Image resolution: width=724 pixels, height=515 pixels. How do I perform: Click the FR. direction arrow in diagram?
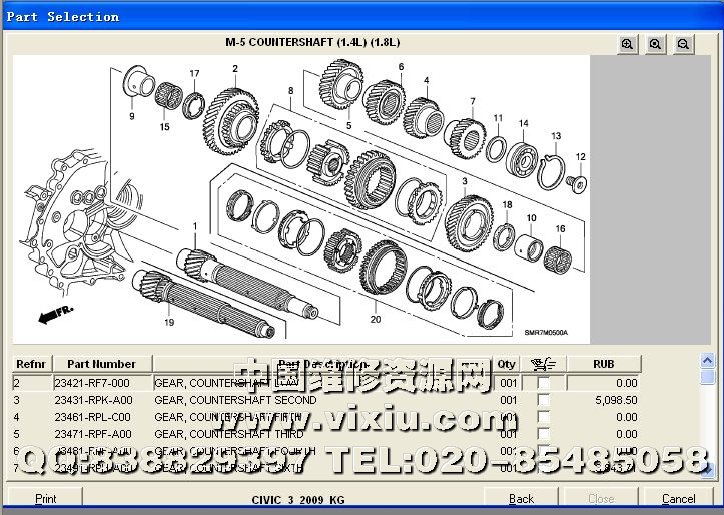[x=49, y=316]
